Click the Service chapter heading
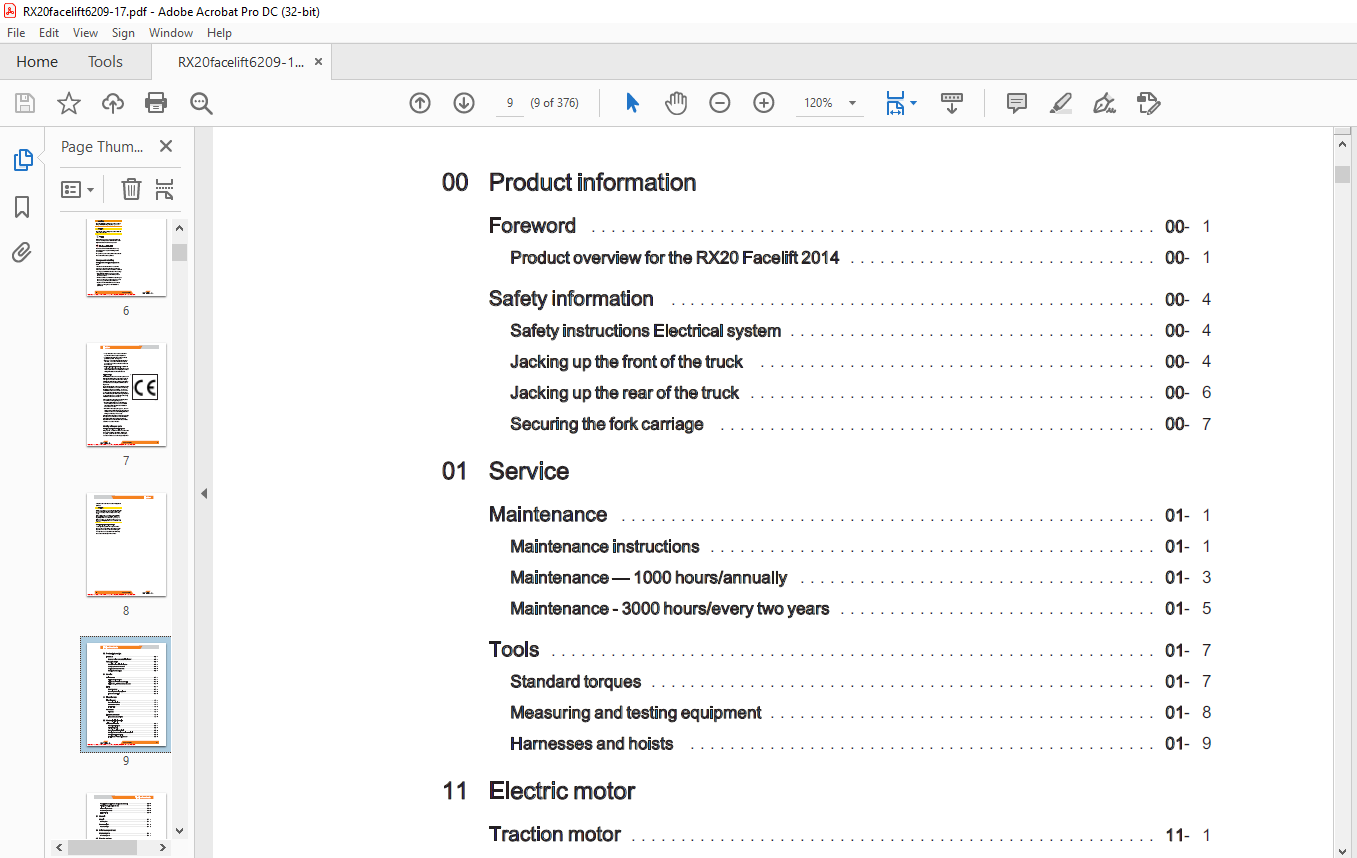The image size is (1357, 858). pos(529,471)
